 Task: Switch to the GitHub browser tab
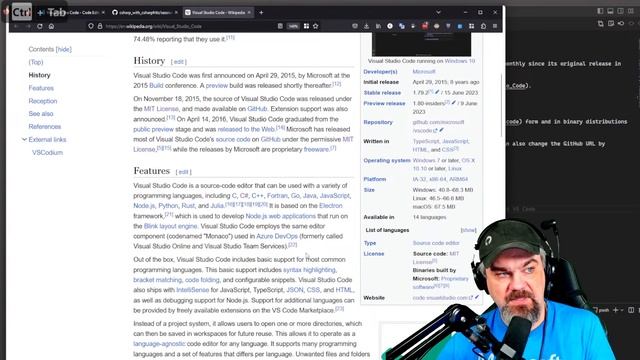click(x=144, y=13)
